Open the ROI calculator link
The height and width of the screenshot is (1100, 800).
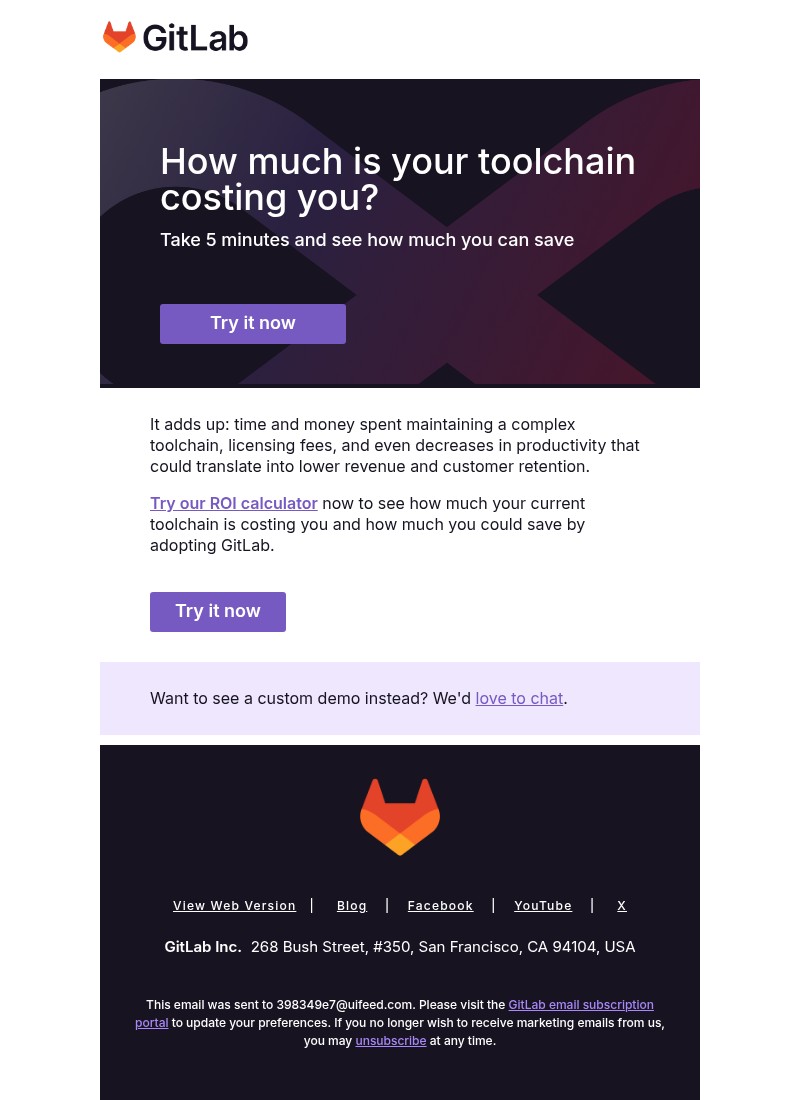click(x=234, y=503)
